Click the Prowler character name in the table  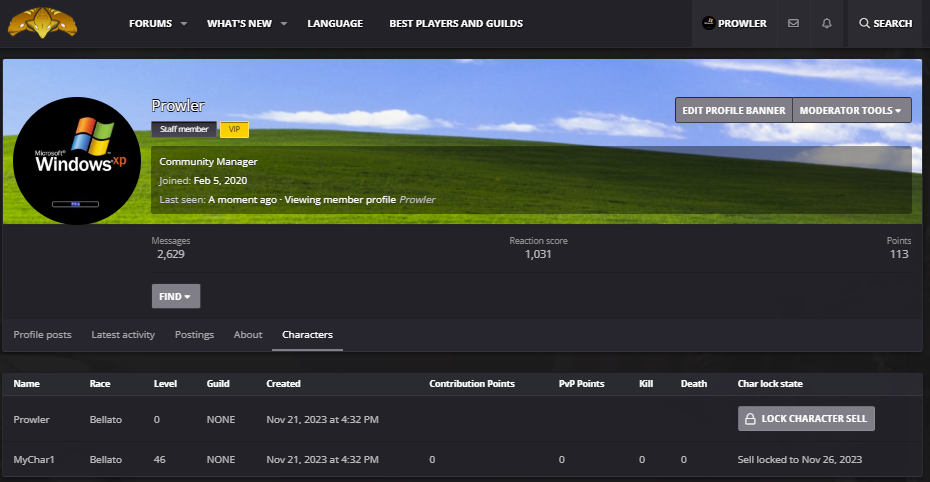[x=31, y=420]
